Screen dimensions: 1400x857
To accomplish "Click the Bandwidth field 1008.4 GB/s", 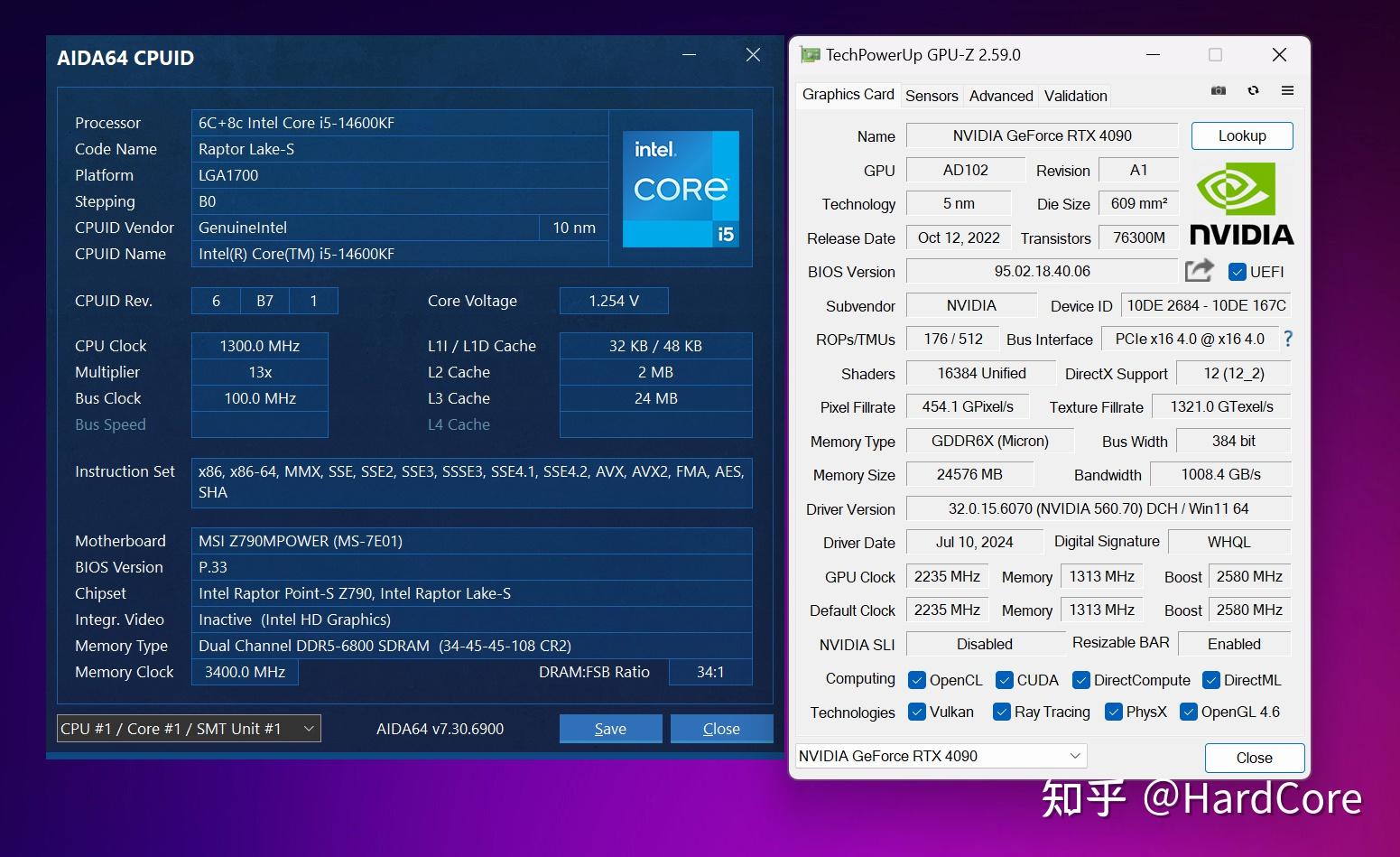I will click(x=1220, y=474).
